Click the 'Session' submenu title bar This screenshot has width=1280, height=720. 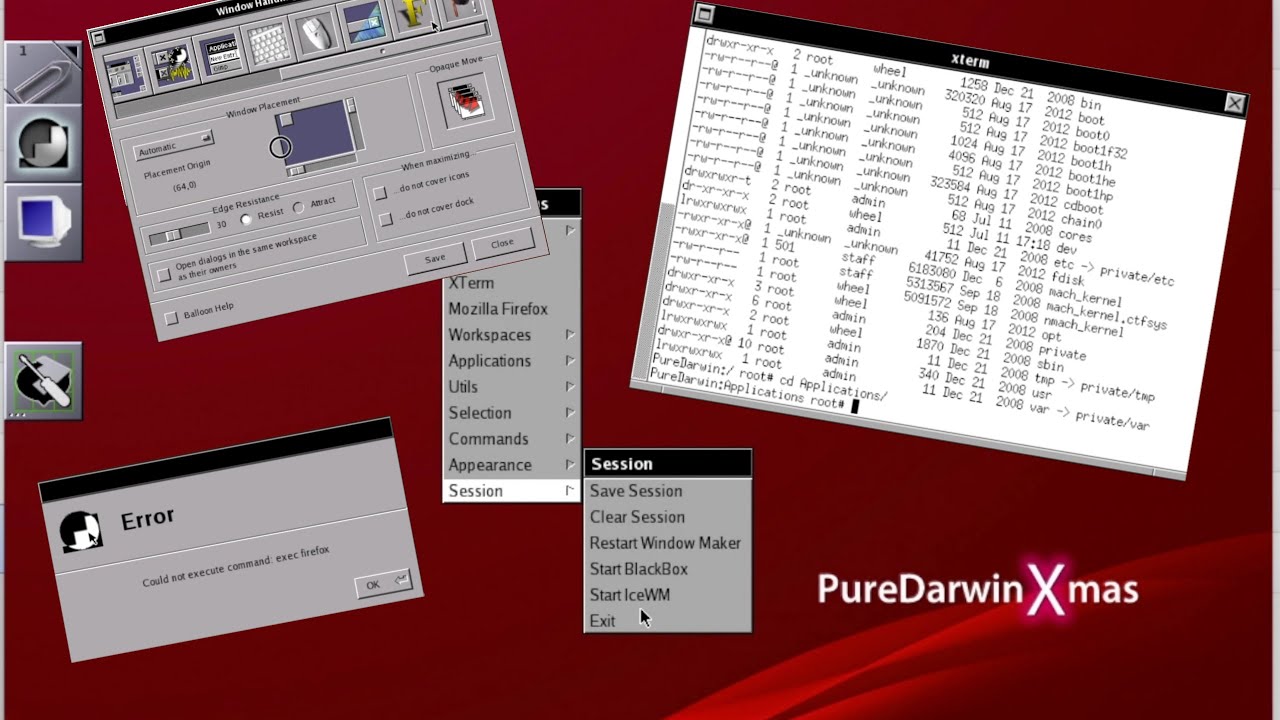coord(667,464)
